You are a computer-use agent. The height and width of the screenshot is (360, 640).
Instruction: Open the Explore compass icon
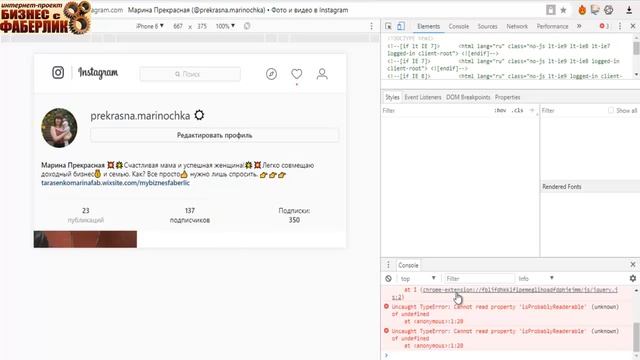pos(271,74)
